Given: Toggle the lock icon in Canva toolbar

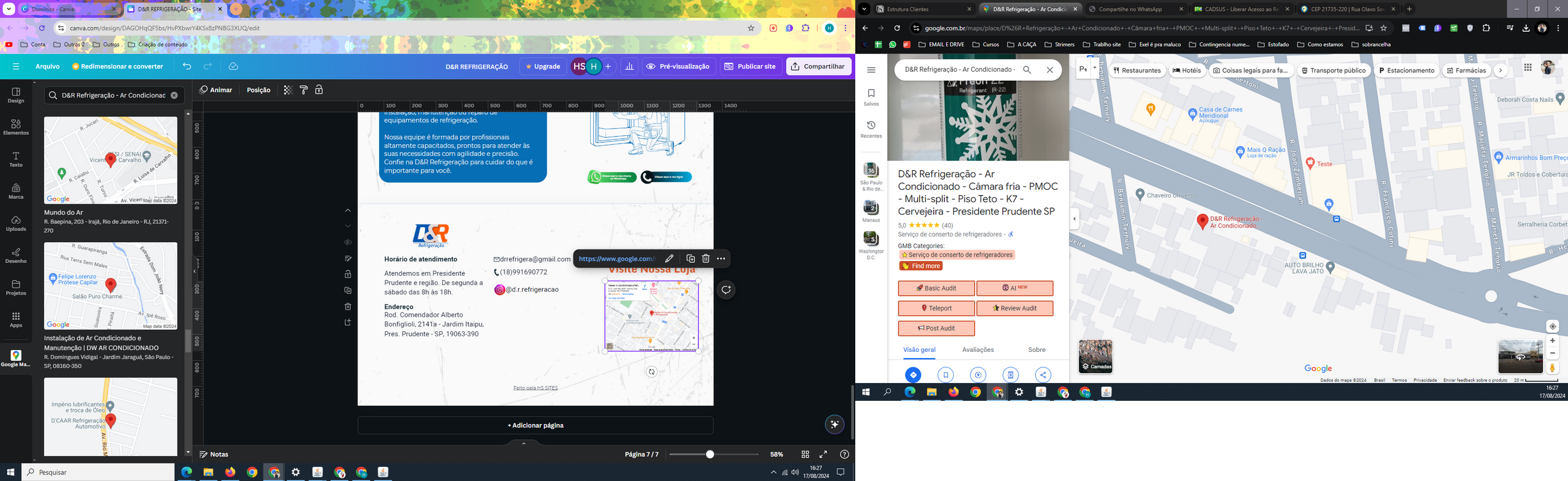Looking at the screenshot, I should (319, 90).
